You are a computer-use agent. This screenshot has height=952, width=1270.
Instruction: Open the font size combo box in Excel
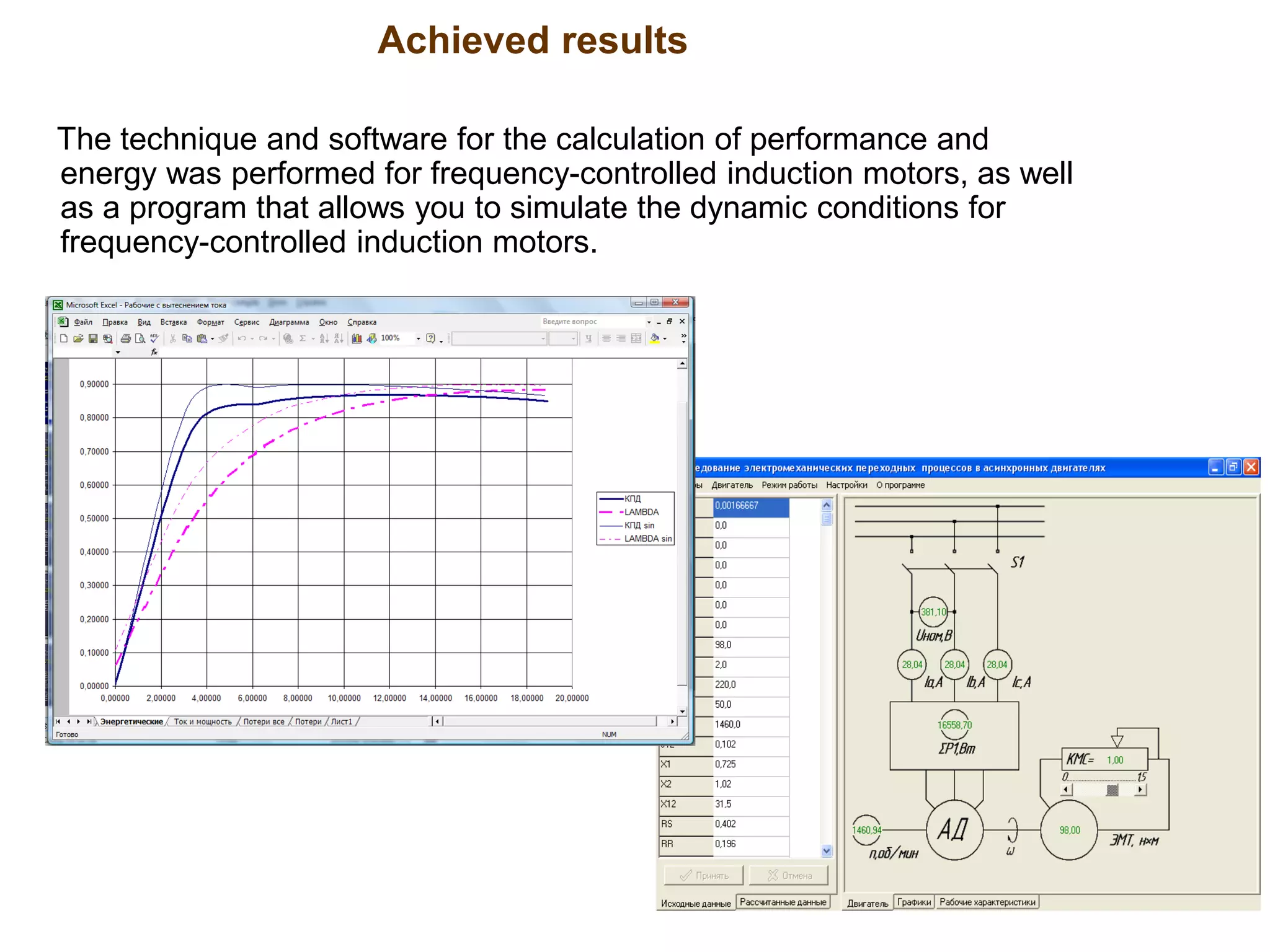(x=563, y=338)
